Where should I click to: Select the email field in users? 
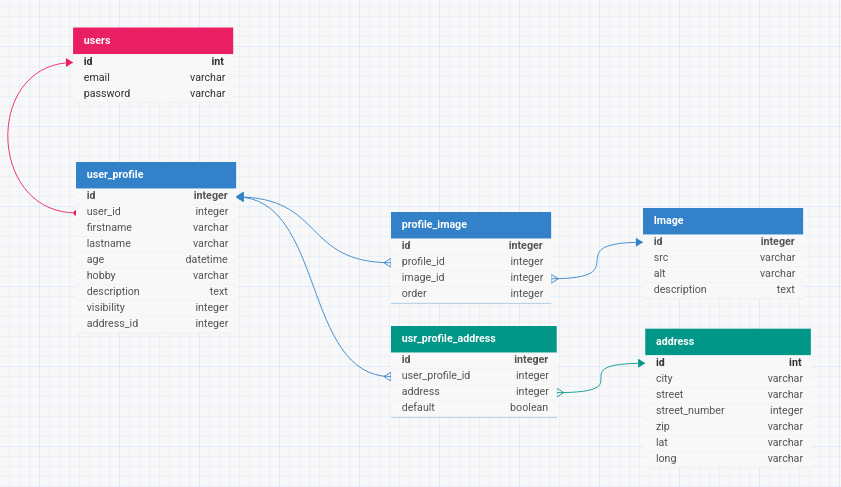coord(154,77)
